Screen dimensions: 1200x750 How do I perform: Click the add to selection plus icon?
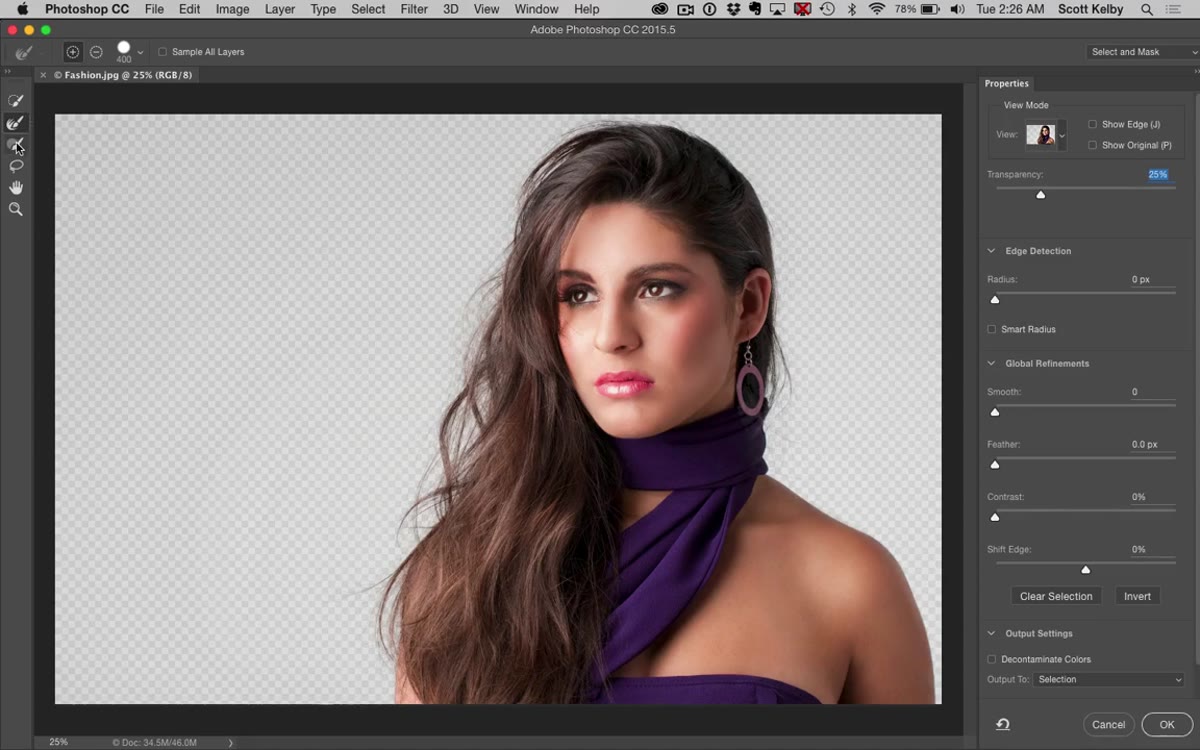pos(73,52)
